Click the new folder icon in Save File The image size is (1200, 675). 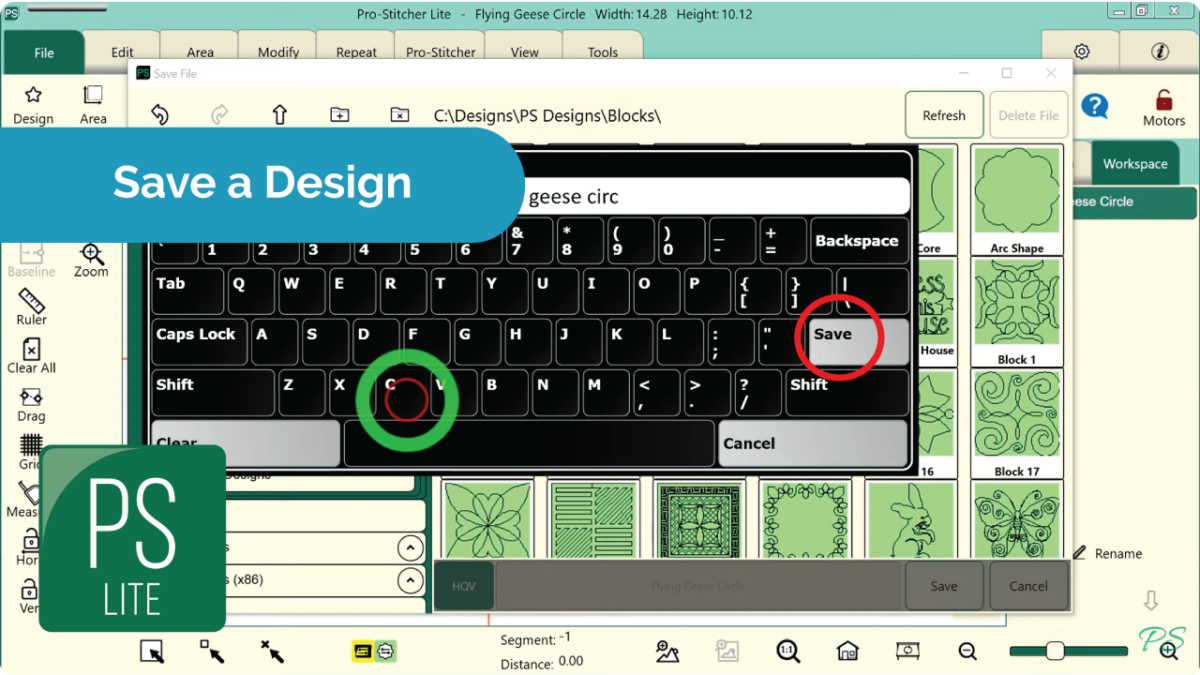[339, 115]
